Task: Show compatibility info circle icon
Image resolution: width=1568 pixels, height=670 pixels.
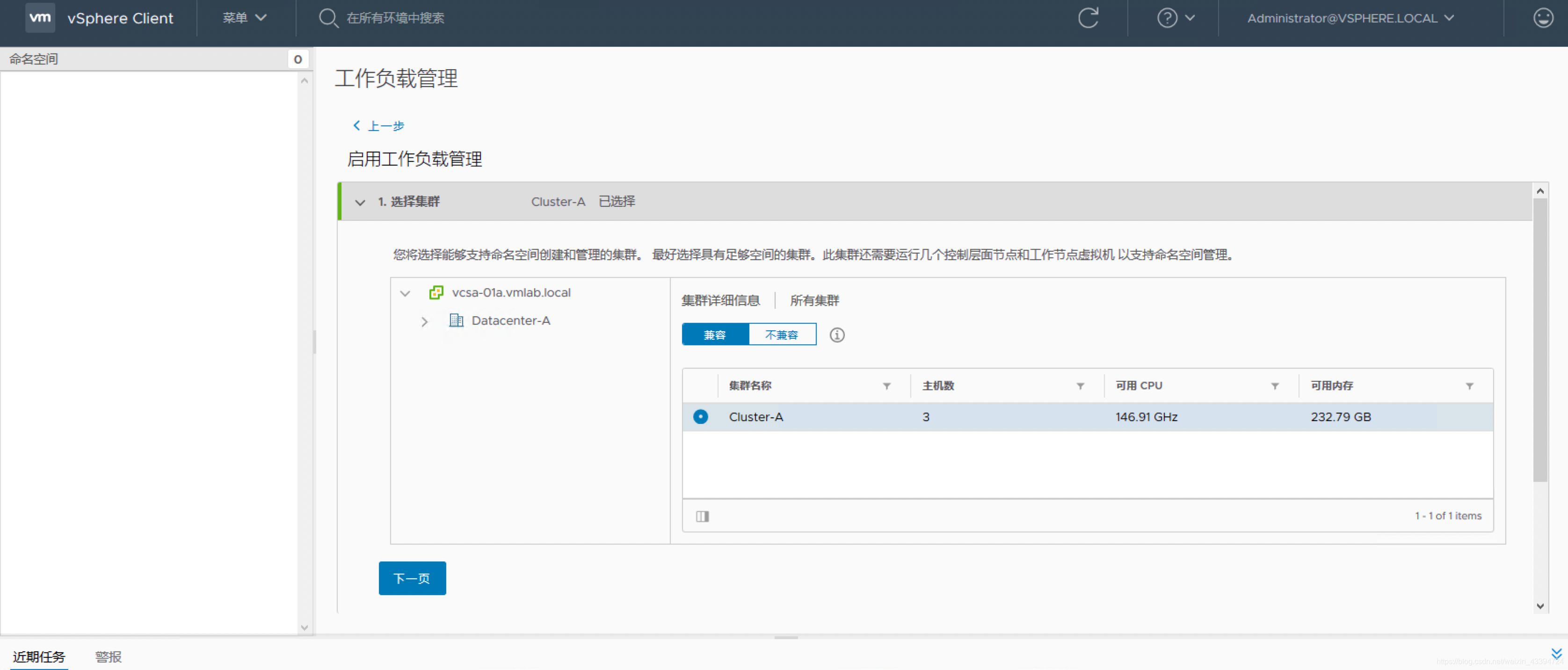Action: tap(837, 335)
